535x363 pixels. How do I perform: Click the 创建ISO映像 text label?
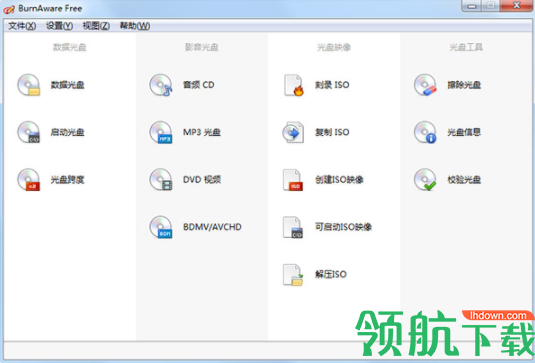(x=339, y=179)
